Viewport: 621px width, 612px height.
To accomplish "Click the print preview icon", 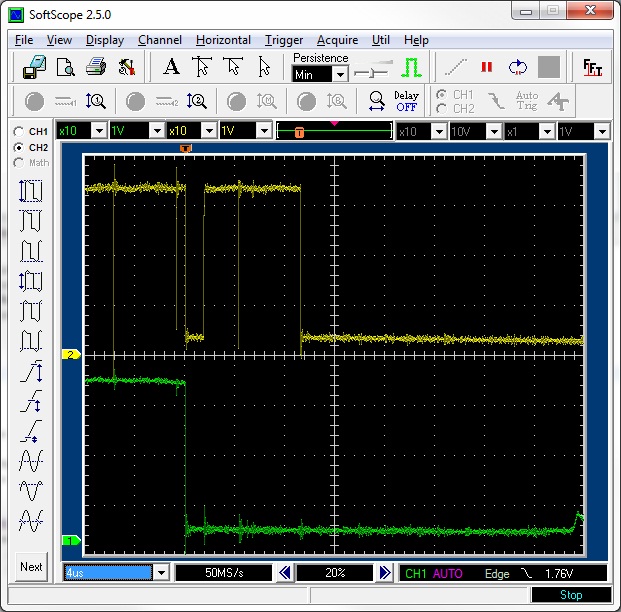I will (x=65, y=68).
